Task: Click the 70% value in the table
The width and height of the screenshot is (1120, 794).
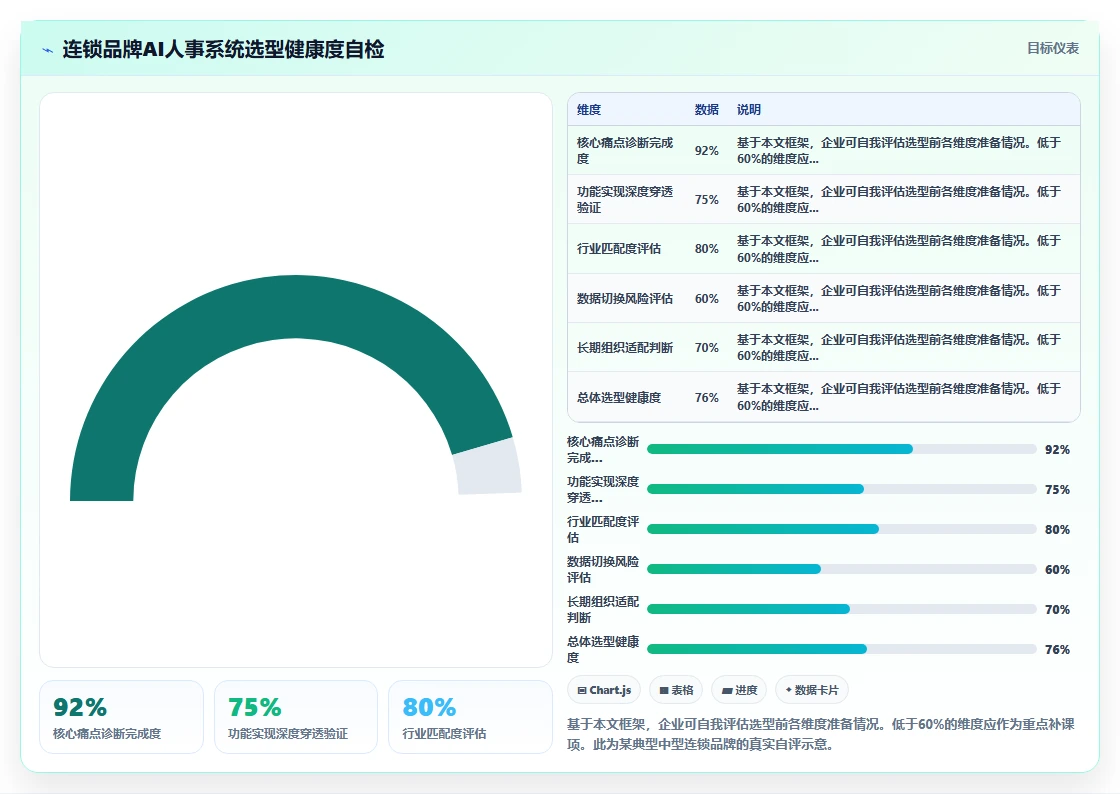Action: [x=706, y=348]
